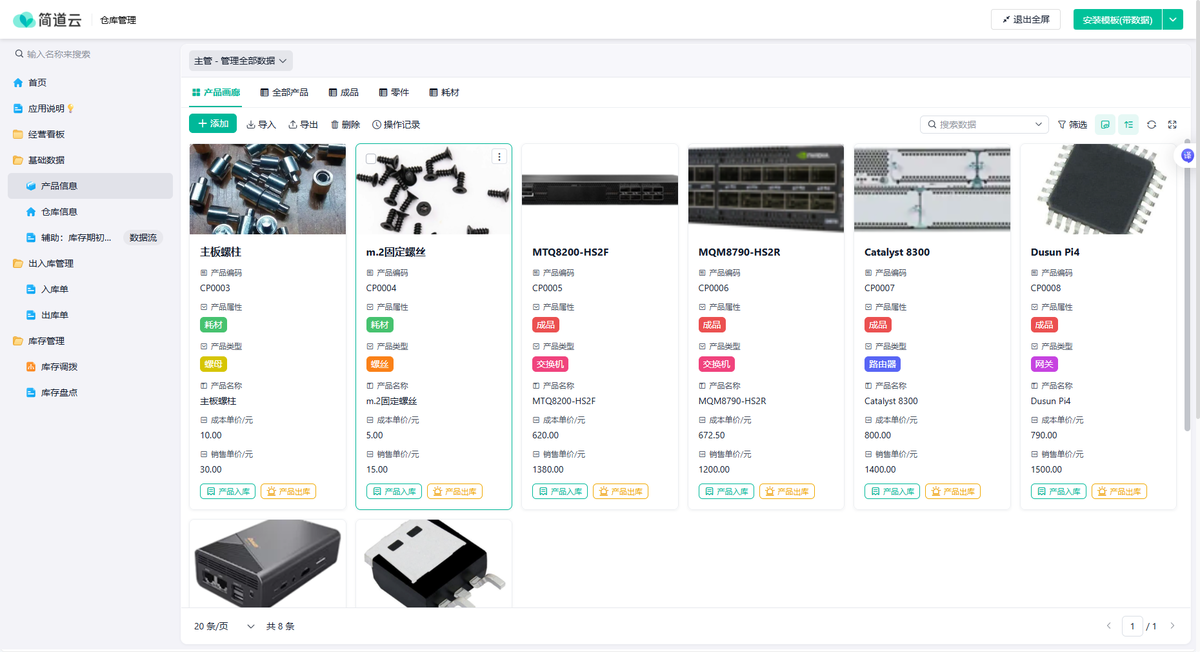Click the Catalyst 8300 card title
The image size is (1200, 652).
[x=897, y=252]
